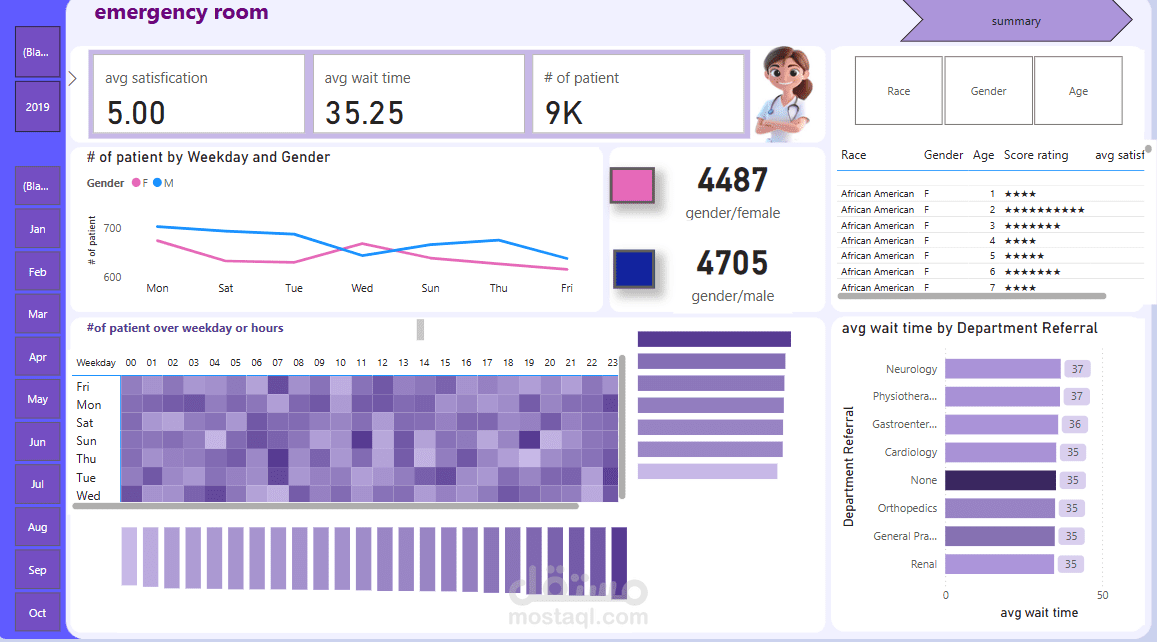
Task: Filter by Oct month slicer
Action: point(38,612)
